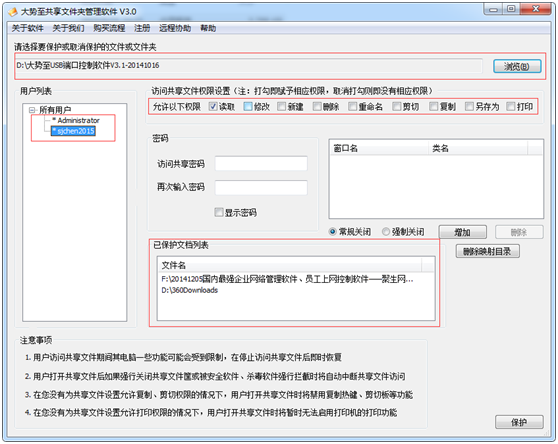
Task: Open the 注册 menu
Action: 142,28
